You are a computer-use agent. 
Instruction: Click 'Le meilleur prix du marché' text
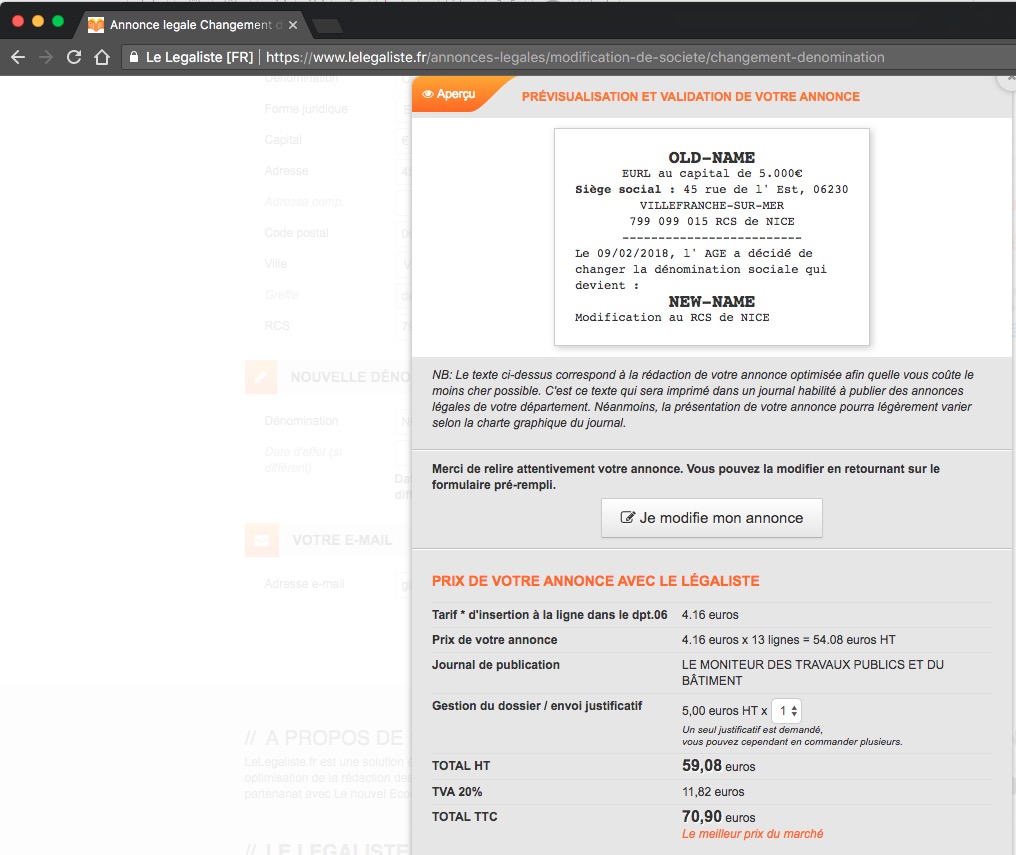[752, 834]
